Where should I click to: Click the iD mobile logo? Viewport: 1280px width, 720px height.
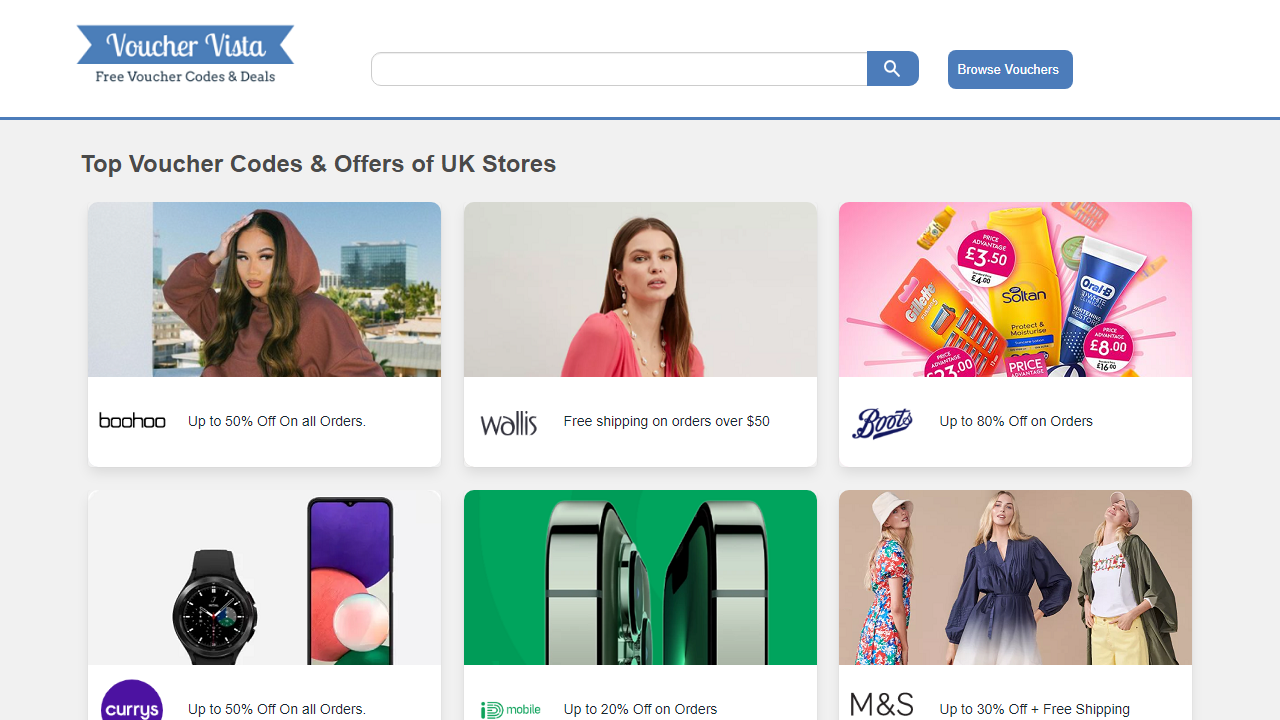pos(510,710)
